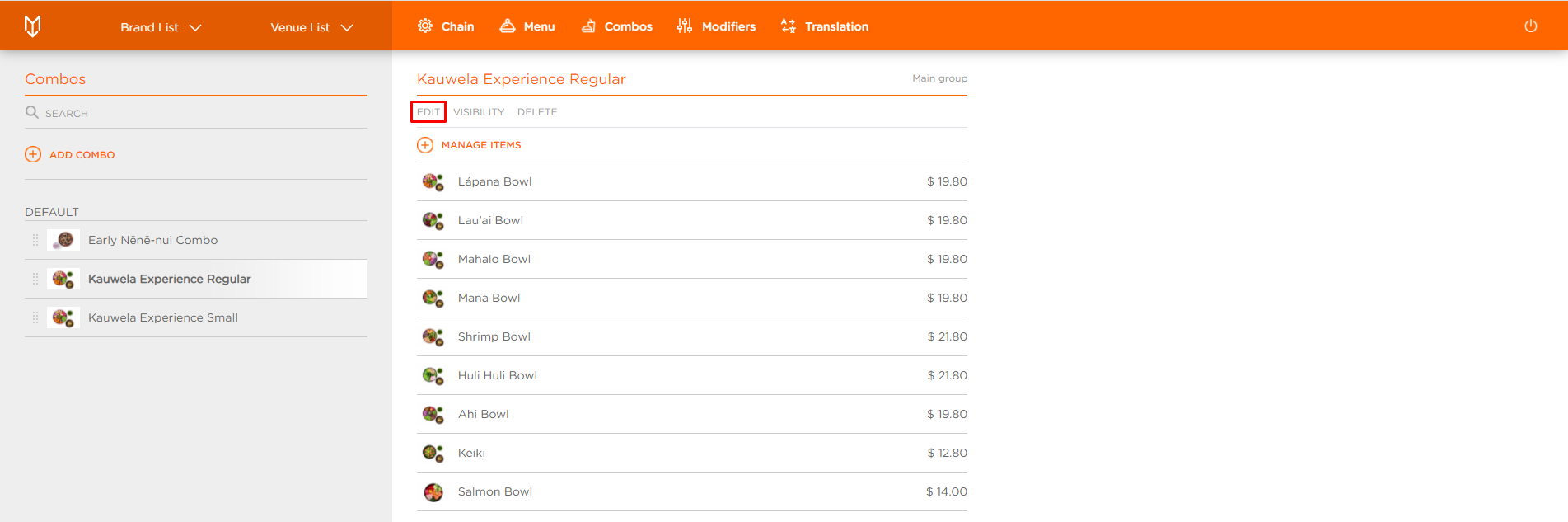Click the Mahalo Bowl item image

(x=433, y=259)
